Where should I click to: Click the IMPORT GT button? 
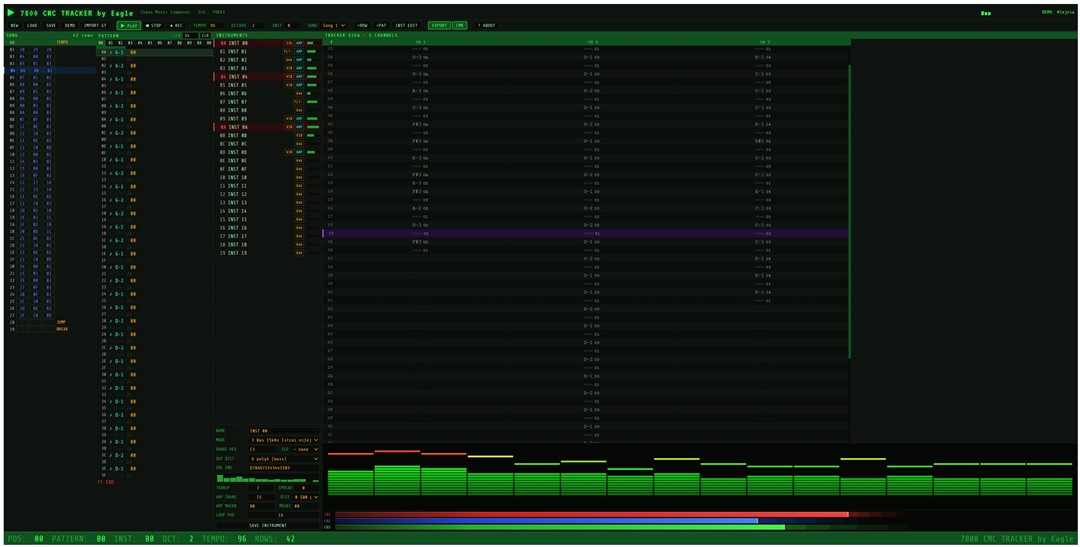coord(95,25)
